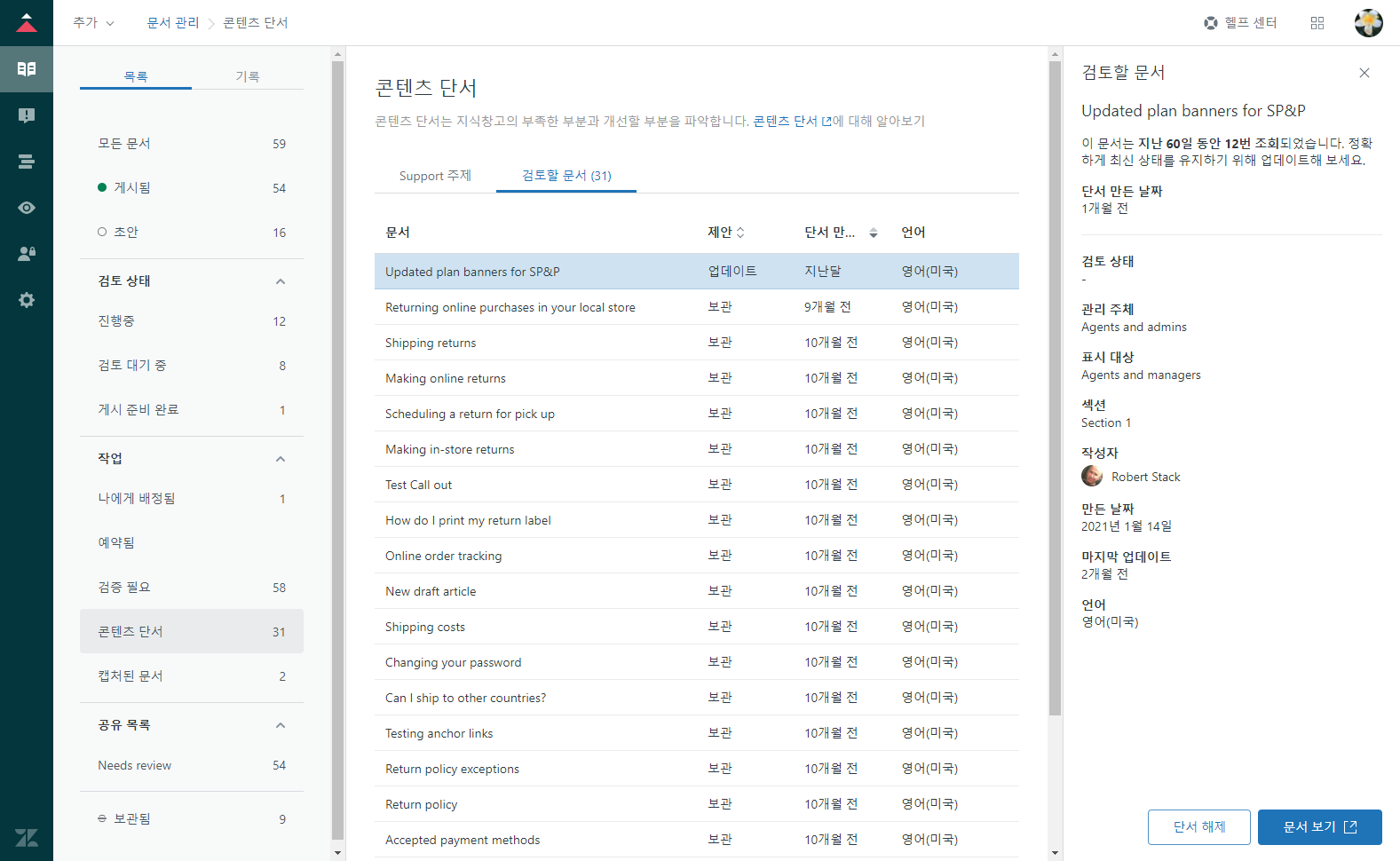Click Robert Stack's author avatar
Image resolution: width=1400 pixels, height=861 pixels.
(1092, 477)
